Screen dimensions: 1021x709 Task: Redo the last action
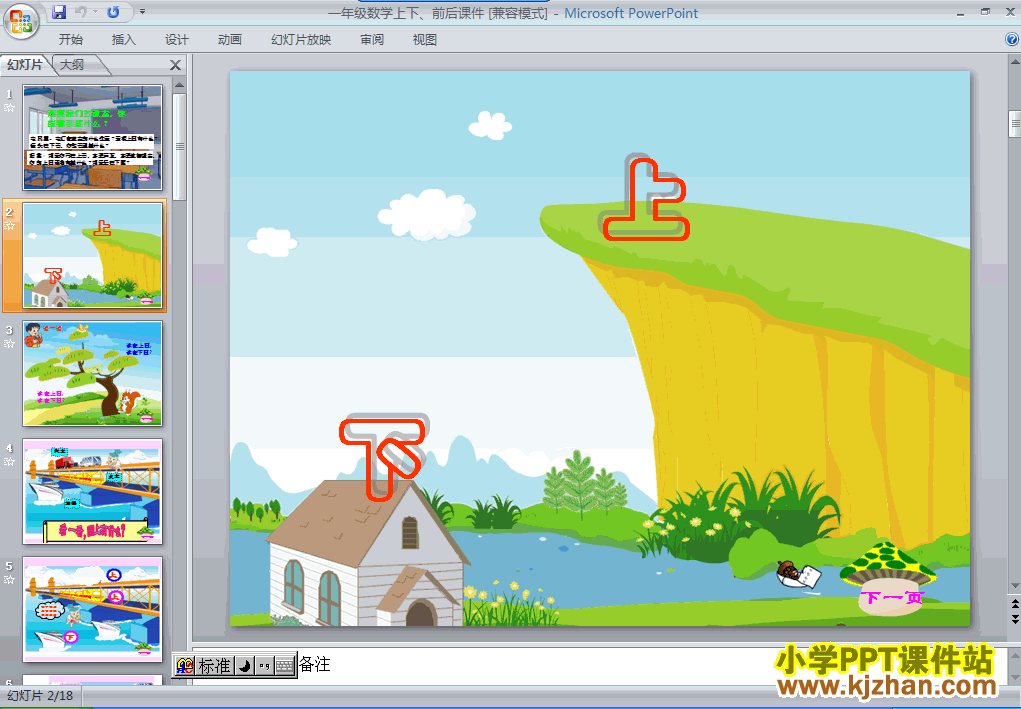[113, 12]
